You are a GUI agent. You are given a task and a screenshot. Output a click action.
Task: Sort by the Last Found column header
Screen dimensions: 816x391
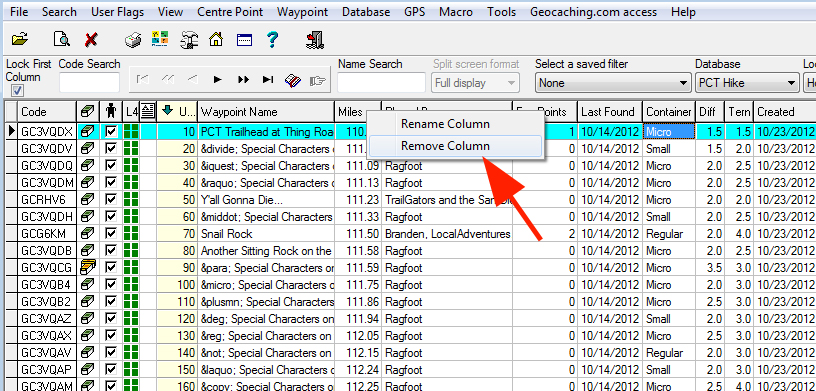[x=610, y=111]
